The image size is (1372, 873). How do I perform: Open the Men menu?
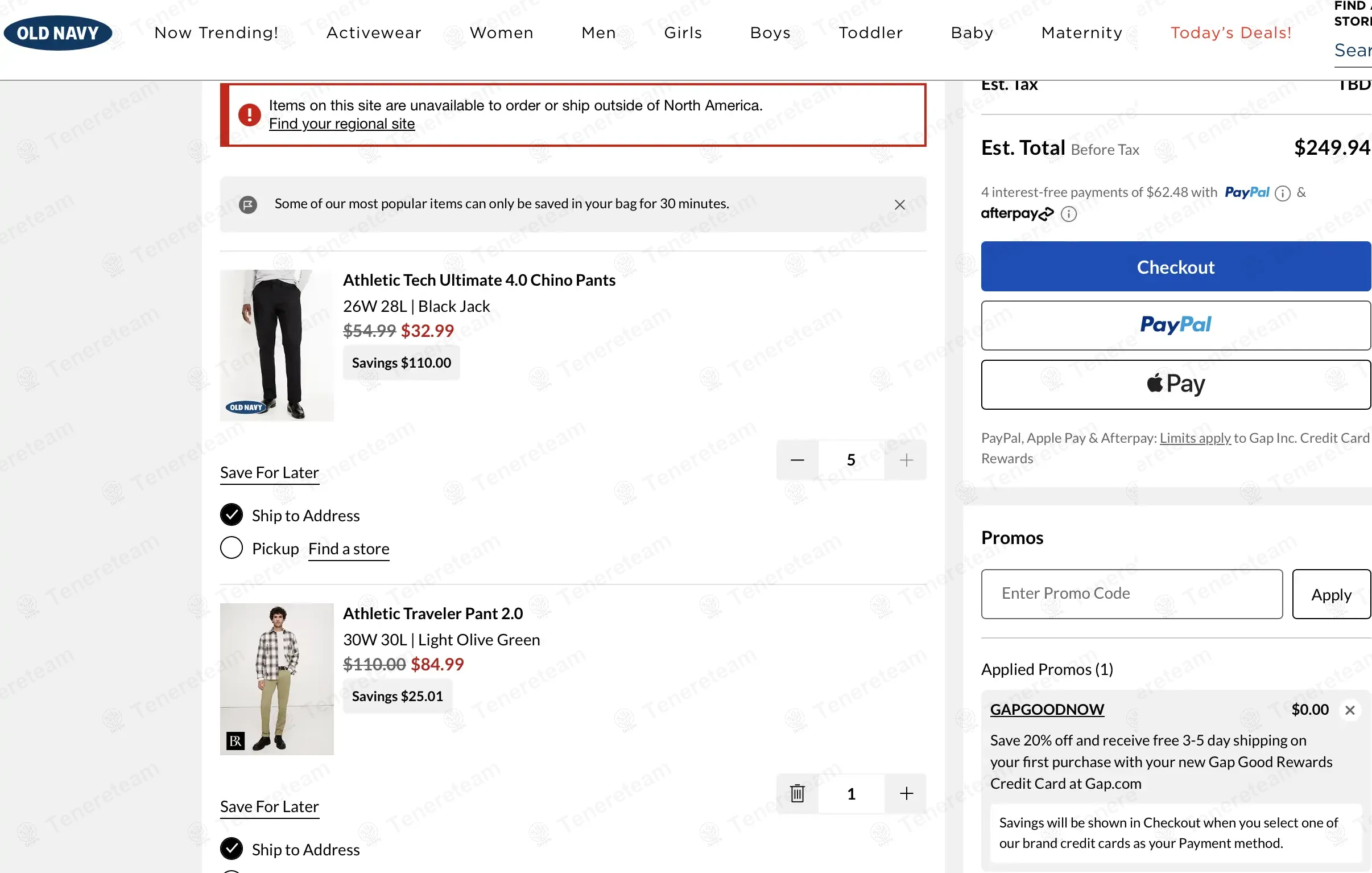pos(599,32)
